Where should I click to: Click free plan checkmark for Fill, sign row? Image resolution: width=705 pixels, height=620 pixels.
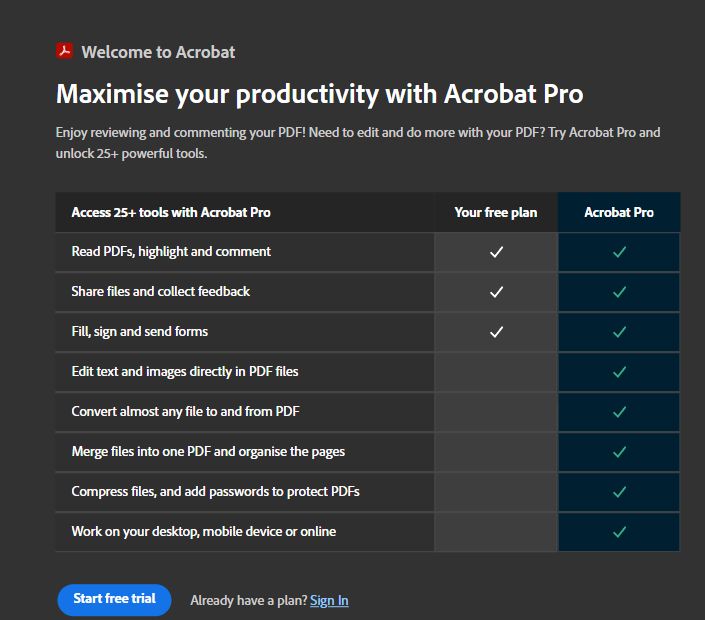496,332
